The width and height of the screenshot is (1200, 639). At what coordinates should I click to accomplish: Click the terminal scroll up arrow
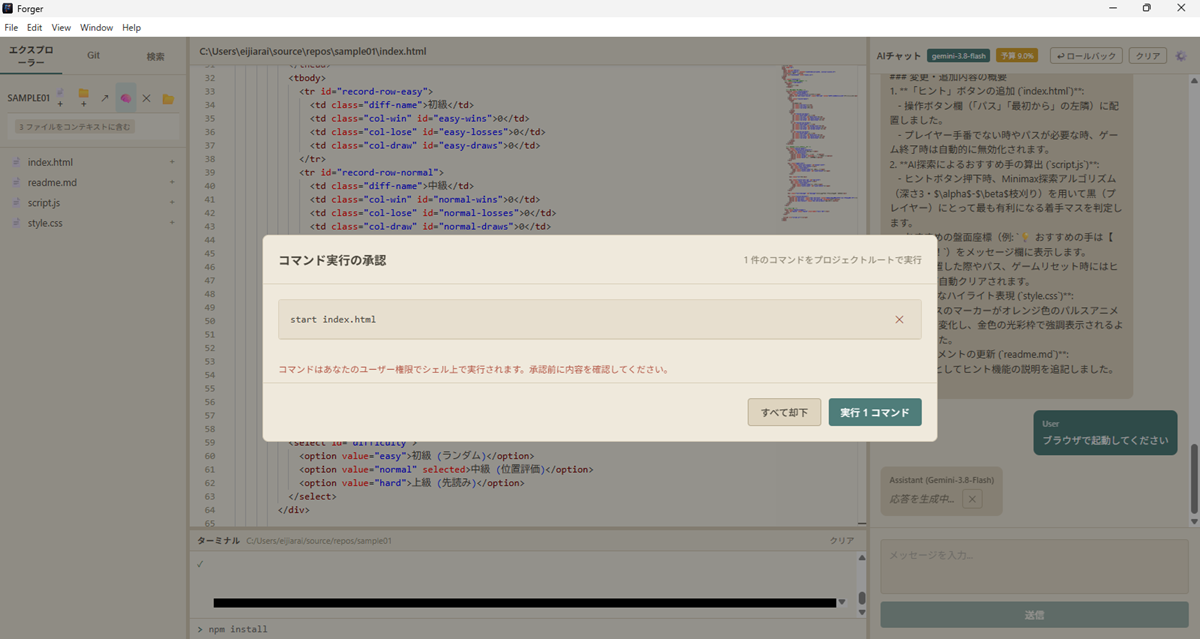click(861, 558)
